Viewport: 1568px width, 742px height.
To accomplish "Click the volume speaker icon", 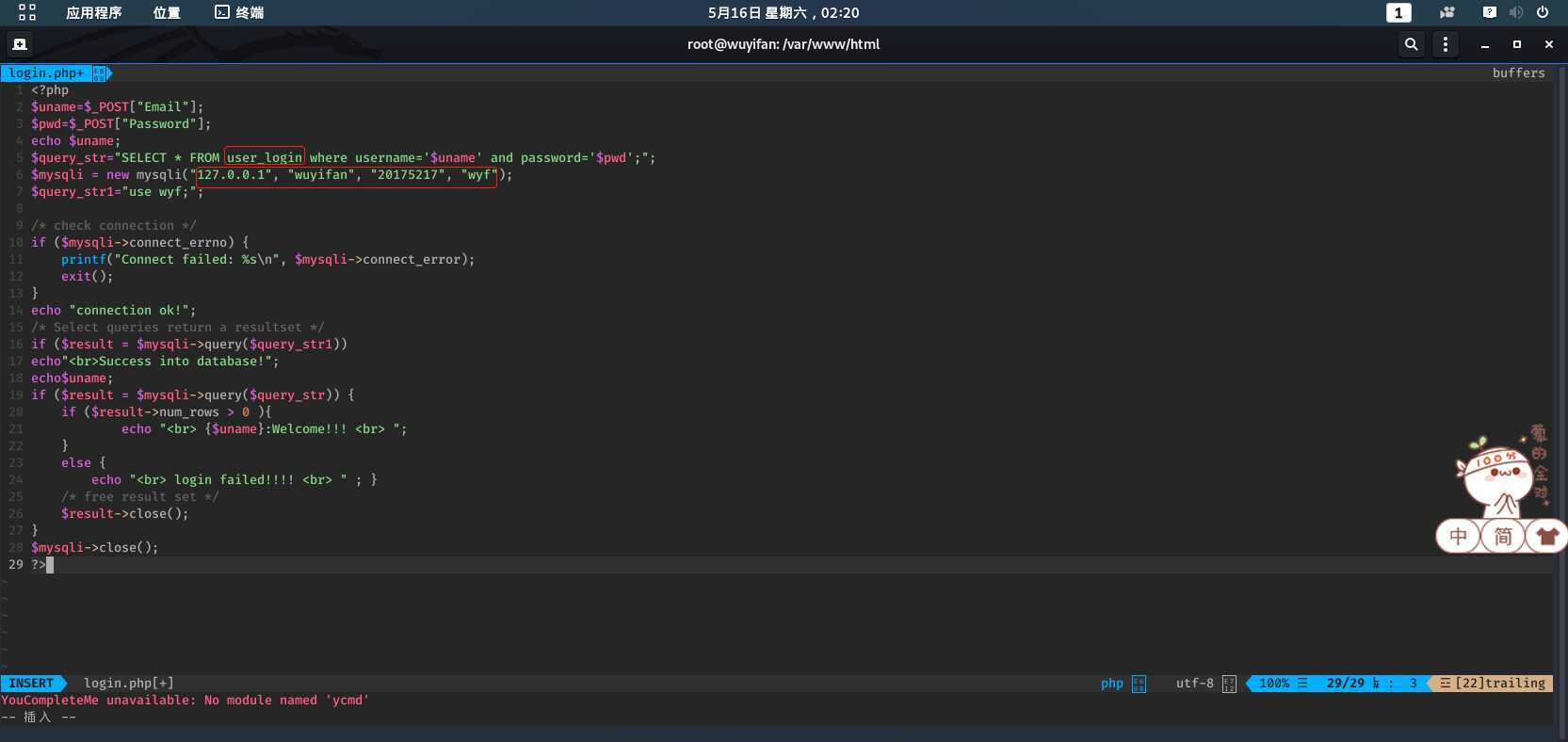I will (1516, 12).
